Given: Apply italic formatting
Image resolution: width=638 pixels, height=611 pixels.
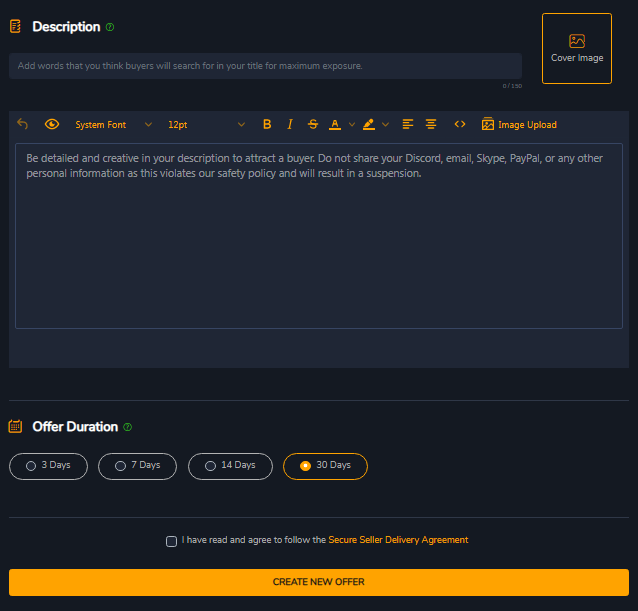Looking at the screenshot, I should [290, 124].
